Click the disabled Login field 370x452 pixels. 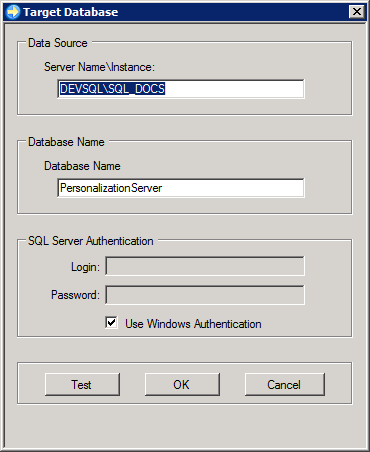pos(205,266)
